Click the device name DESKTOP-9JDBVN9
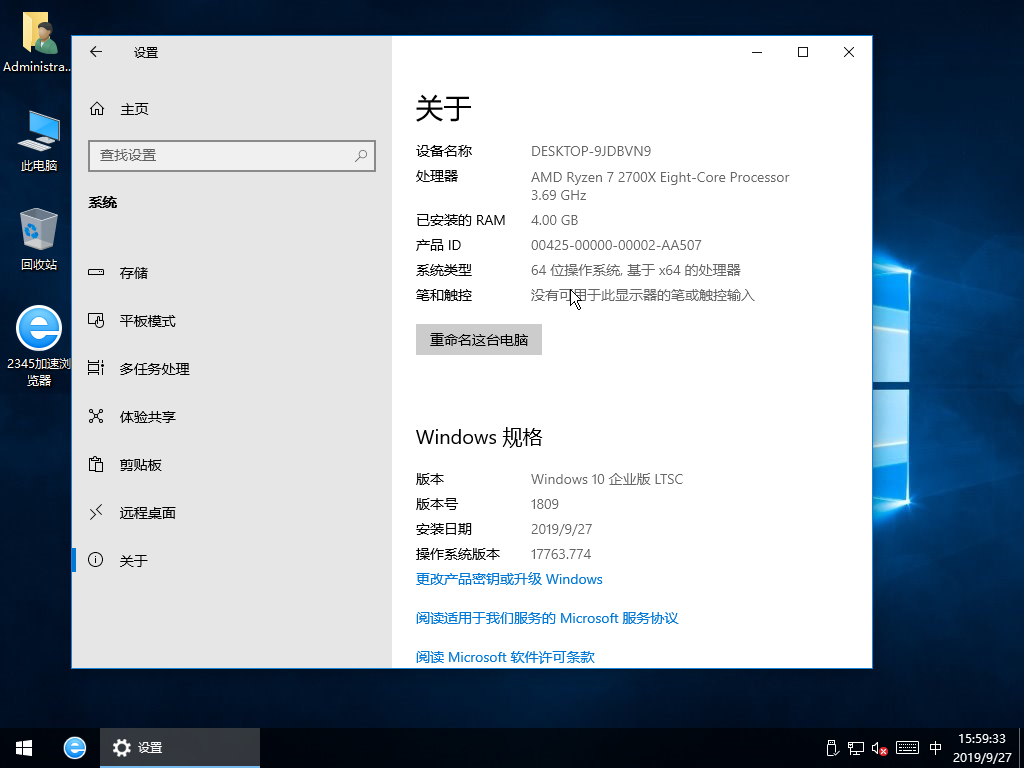This screenshot has height=768, width=1024. pos(590,152)
